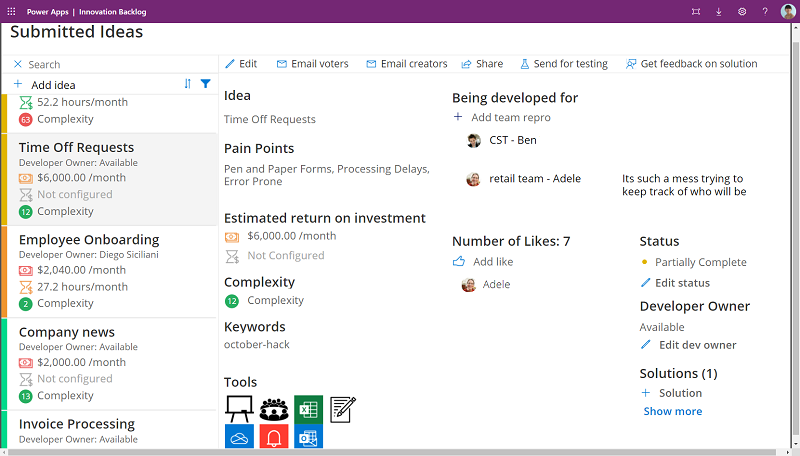Click the vertical scrollbar on the right
This screenshot has width=800, height=456.
click(795, 236)
